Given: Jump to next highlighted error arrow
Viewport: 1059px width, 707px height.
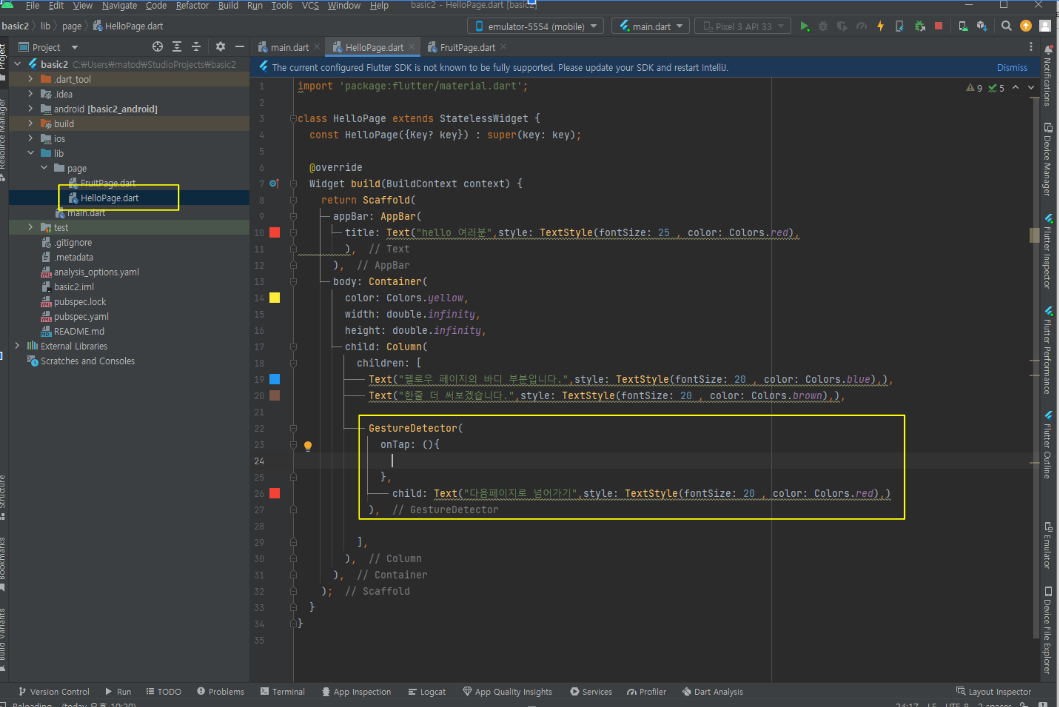Looking at the screenshot, I should tap(1031, 88).
